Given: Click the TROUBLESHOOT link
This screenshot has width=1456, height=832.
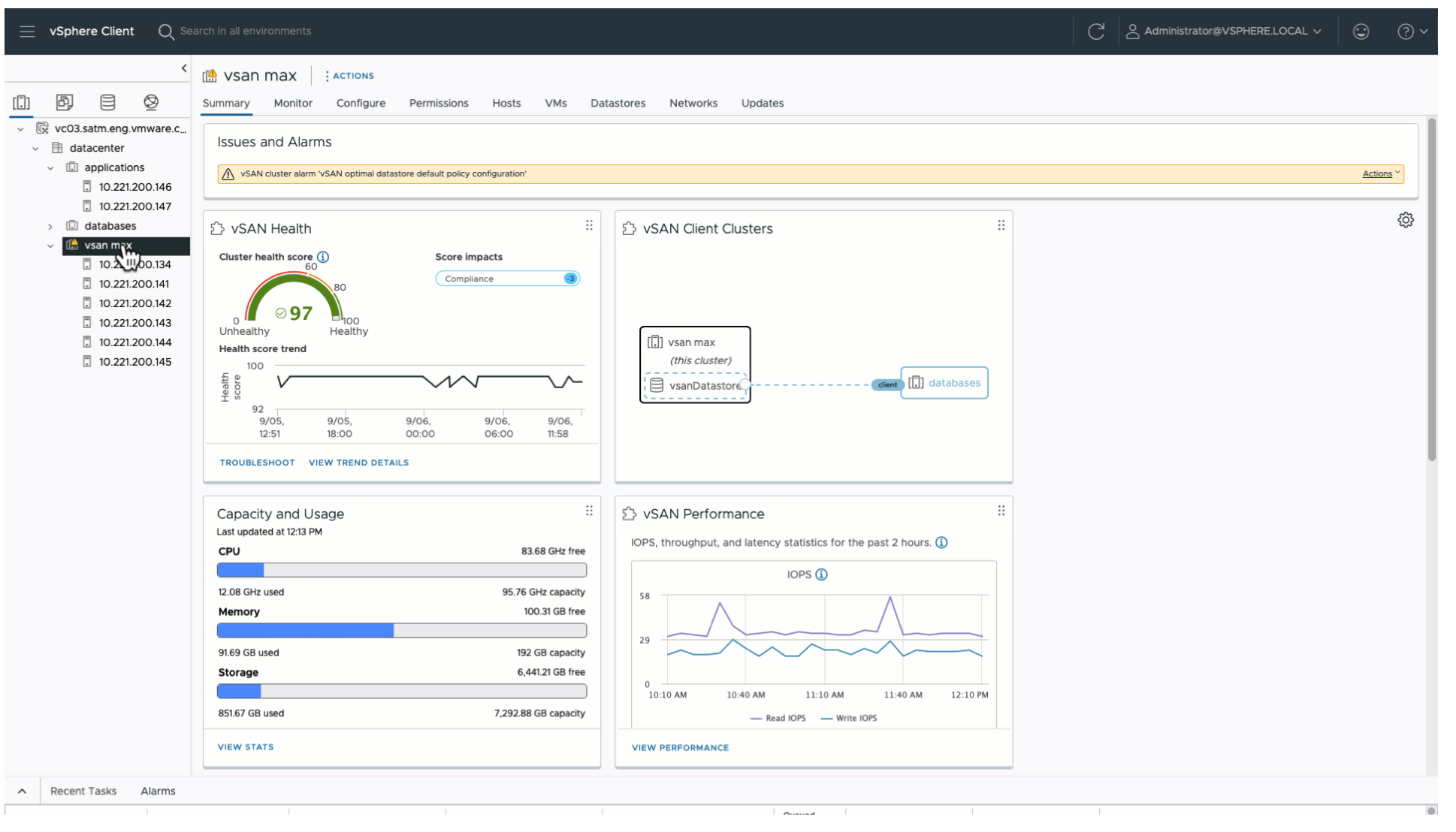Looking at the screenshot, I should click(257, 463).
